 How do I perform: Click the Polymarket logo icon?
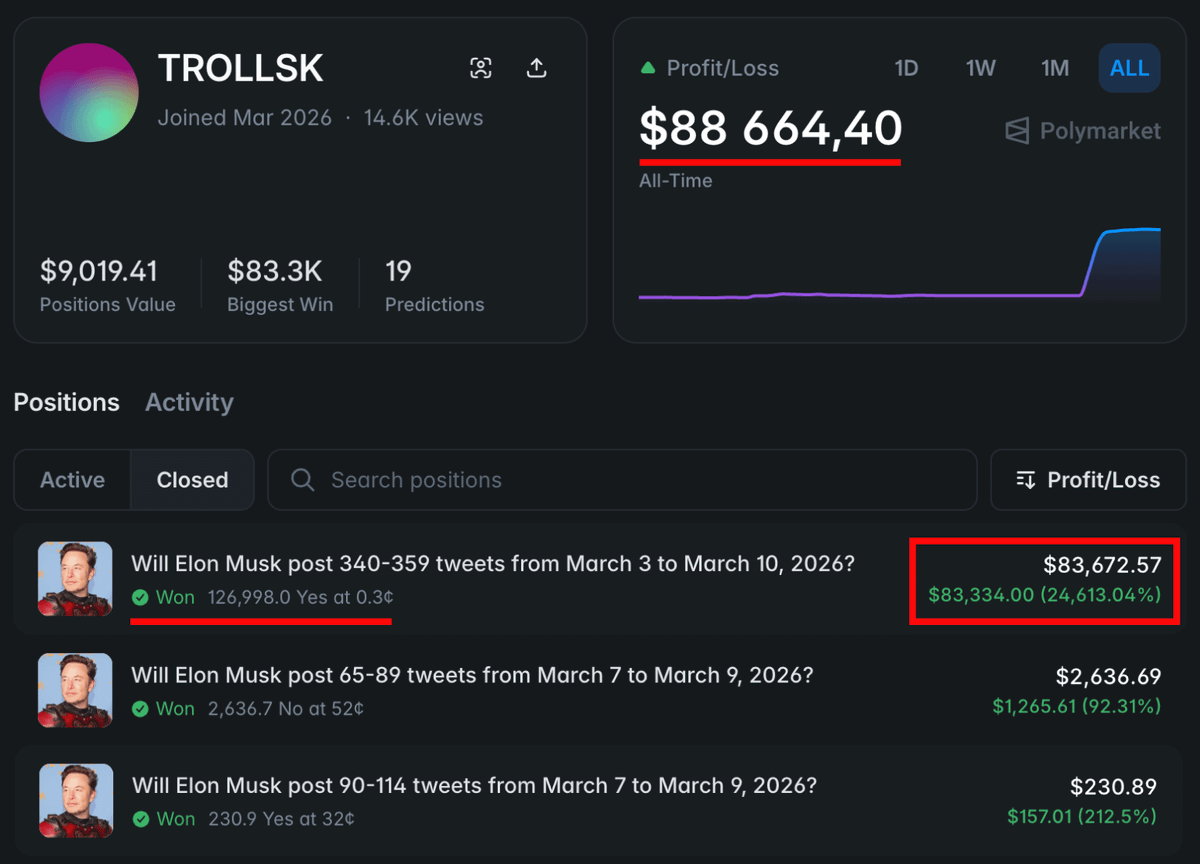(x=1017, y=131)
